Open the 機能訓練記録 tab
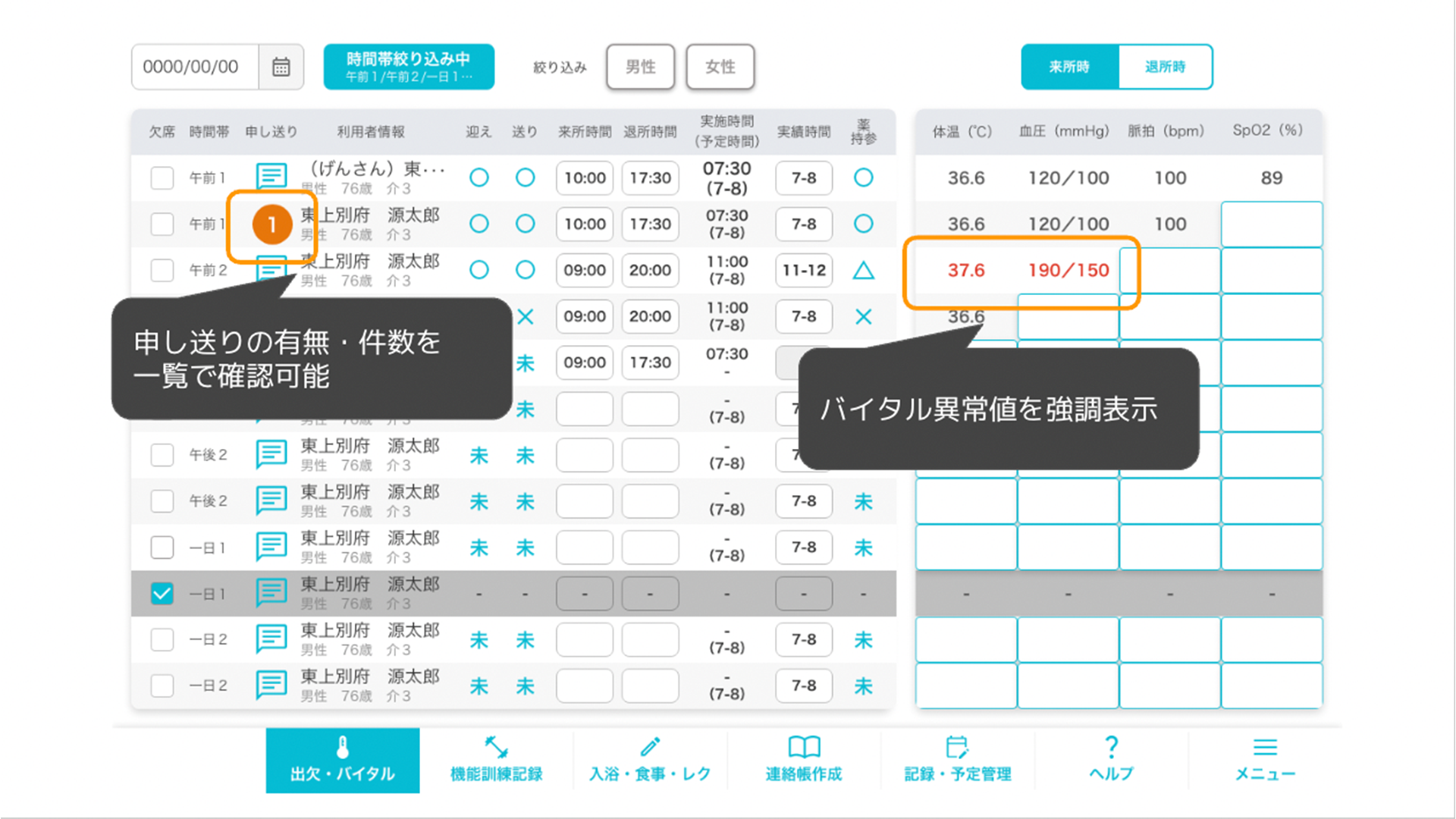This screenshot has height=819, width=1456. pyautogui.click(x=496, y=760)
